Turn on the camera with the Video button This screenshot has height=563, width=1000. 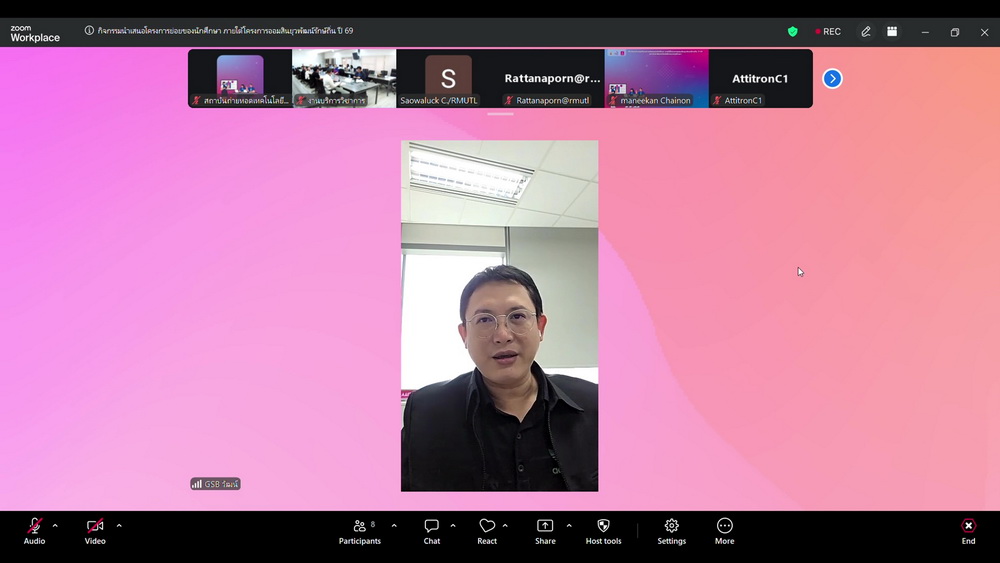click(x=95, y=530)
